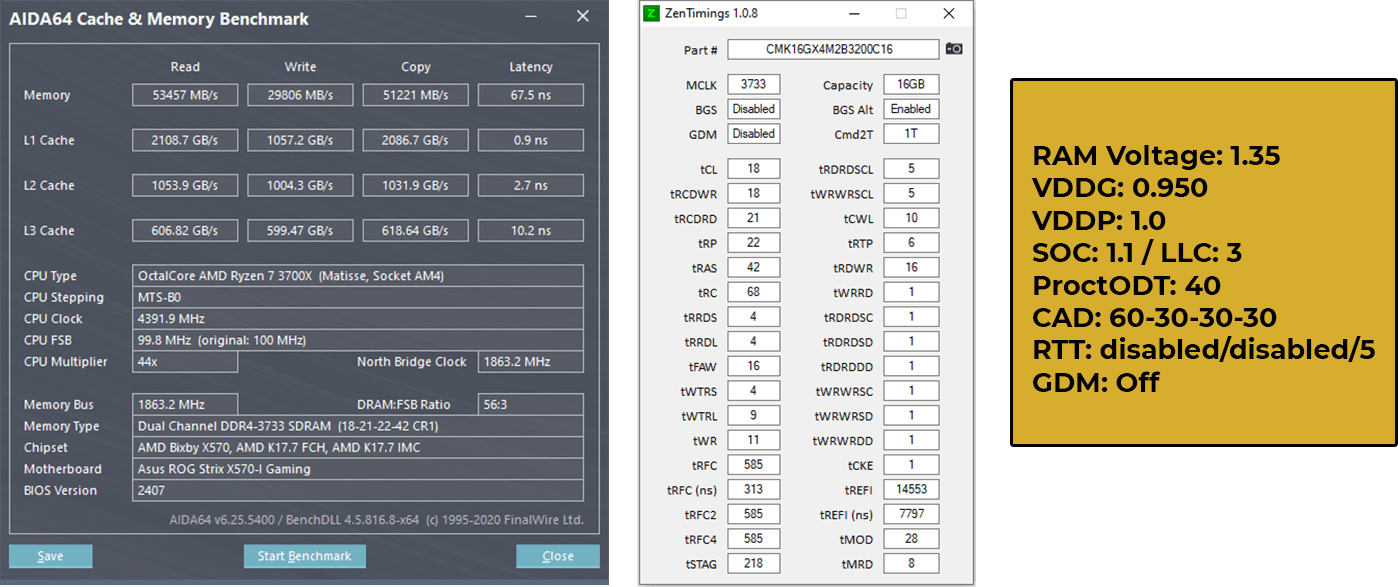Click CPU Stepping value MTS-B0
The image size is (1398, 587).
click(x=358, y=297)
